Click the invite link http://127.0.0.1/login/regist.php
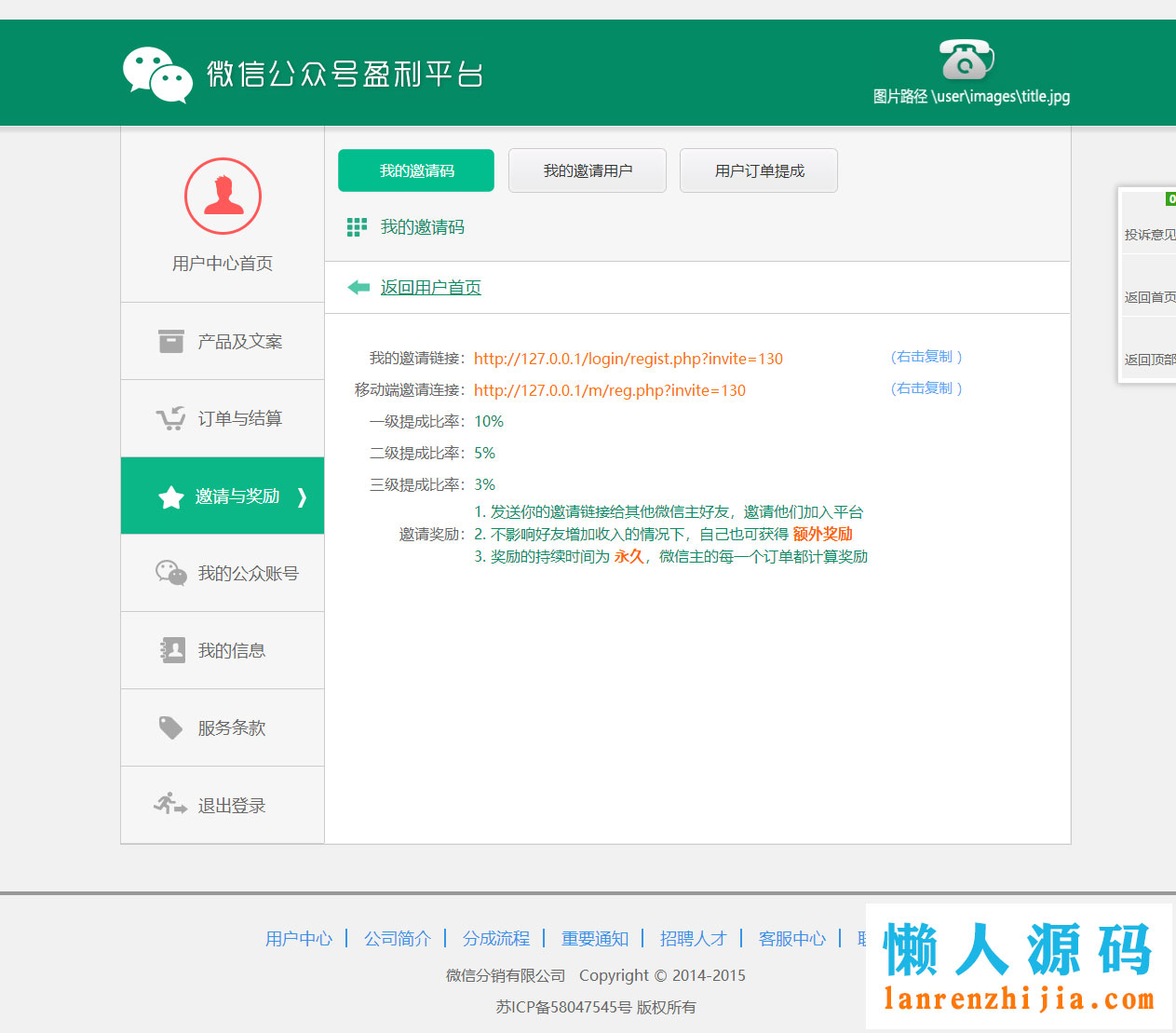 629,359
